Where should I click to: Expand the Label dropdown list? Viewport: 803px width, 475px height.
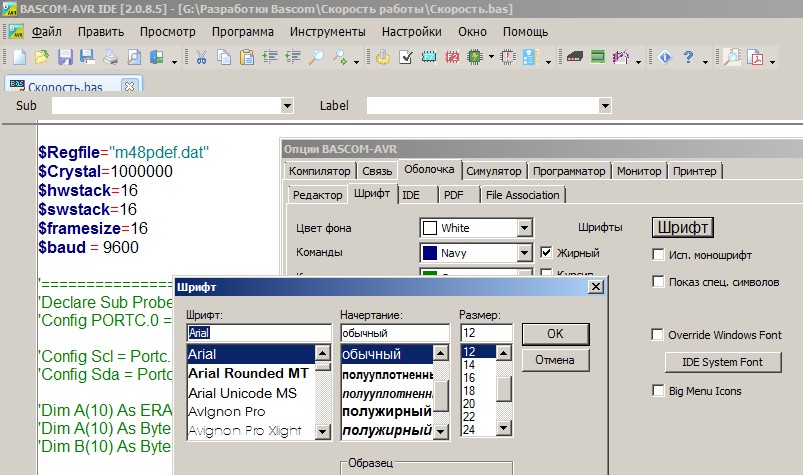[605, 106]
